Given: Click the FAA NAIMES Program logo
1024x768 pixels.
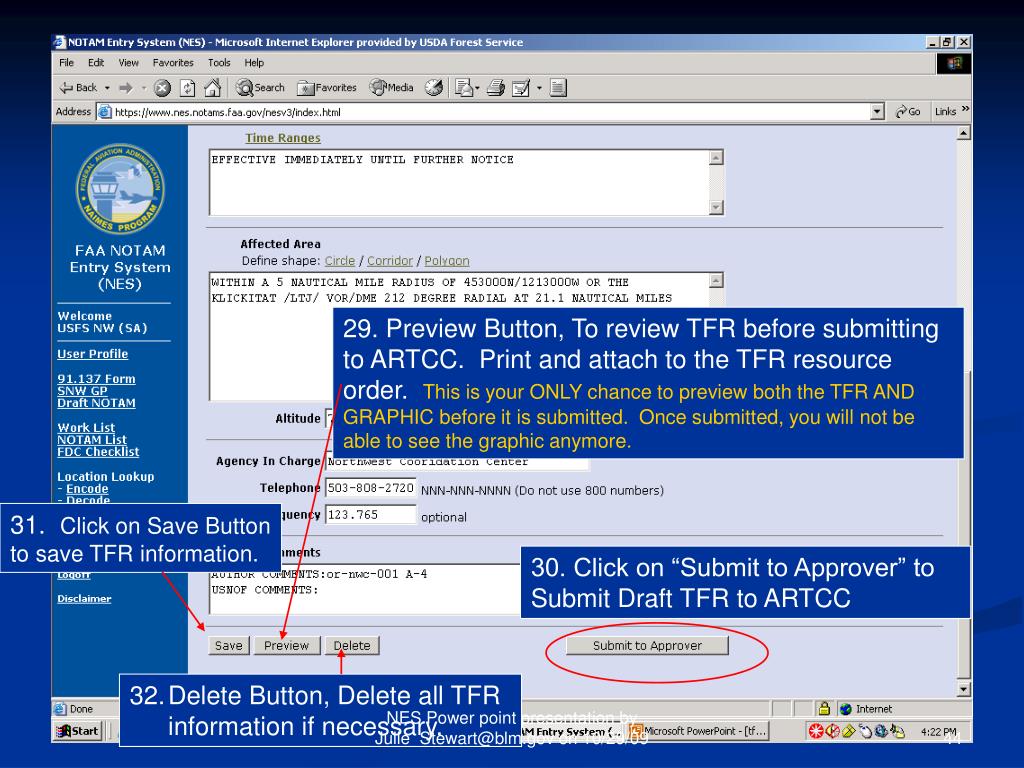Looking at the screenshot, I should click(120, 189).
